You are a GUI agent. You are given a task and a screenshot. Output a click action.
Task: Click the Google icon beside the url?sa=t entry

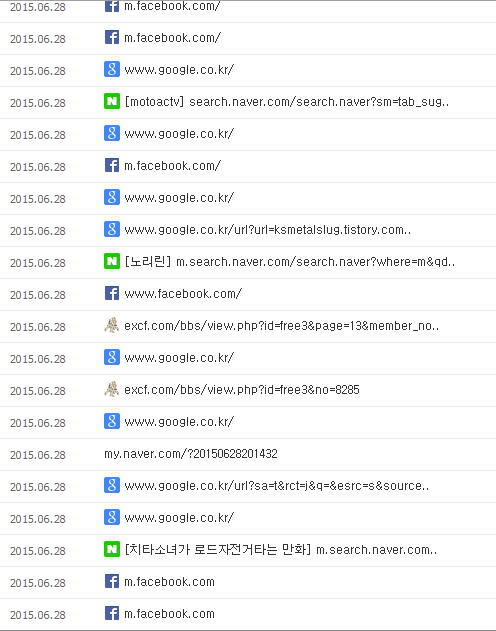tap(112, 485)
